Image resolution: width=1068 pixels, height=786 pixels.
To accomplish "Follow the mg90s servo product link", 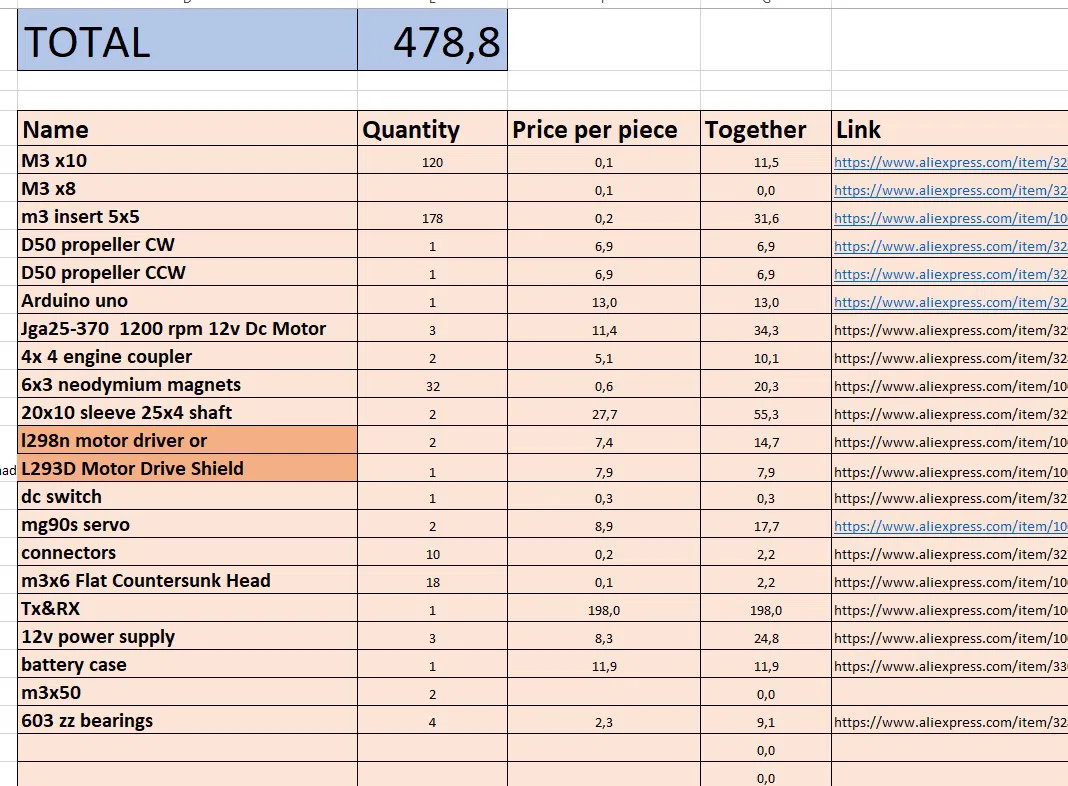I will (949, 526).
